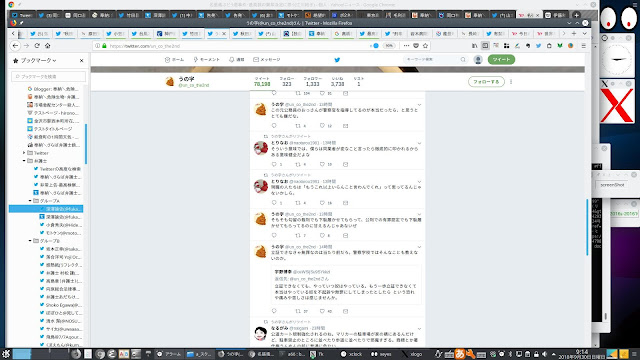Save page to Pocket icon
Screen dimensions: 640x360
[416, 46]
